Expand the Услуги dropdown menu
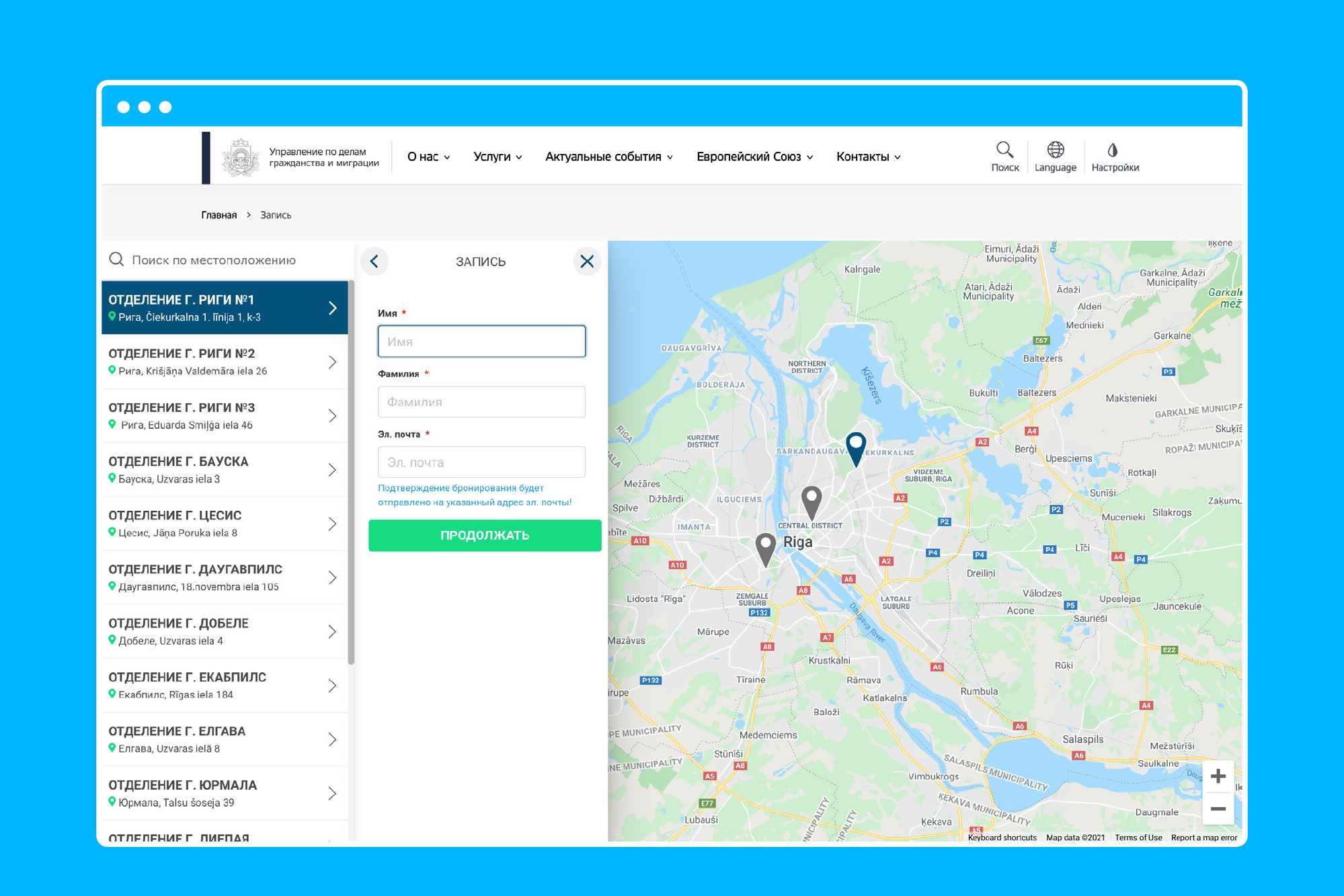The height and width of the screenshot is (896, 1344). (498, 157)
